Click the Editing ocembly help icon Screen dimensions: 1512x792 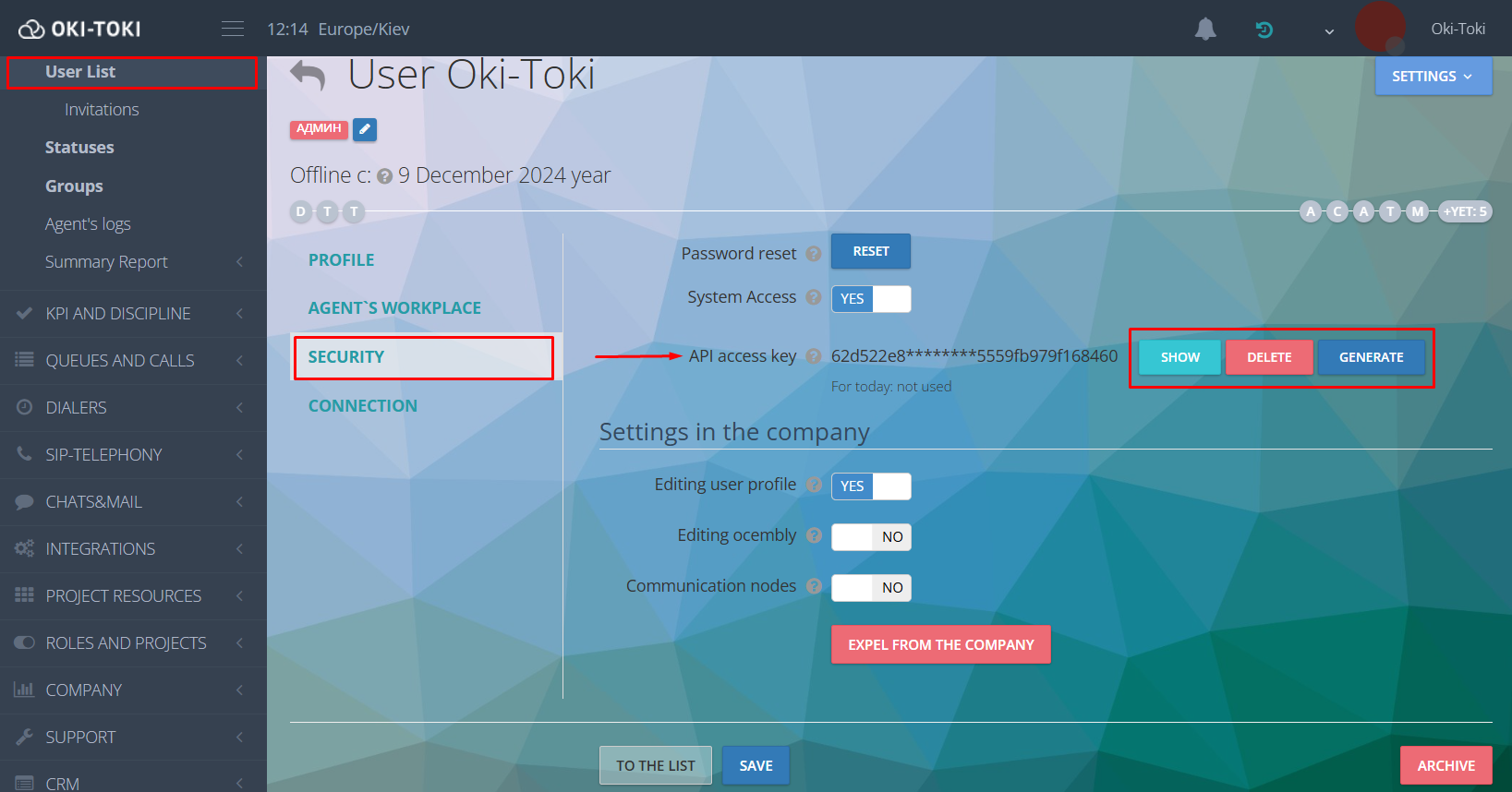coord(814,535)
